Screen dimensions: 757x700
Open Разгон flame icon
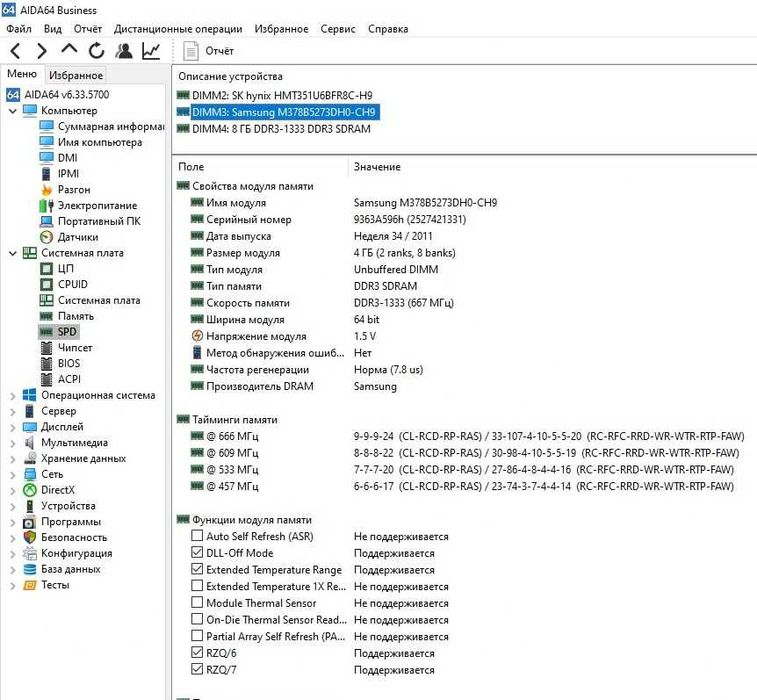[46, 190]
